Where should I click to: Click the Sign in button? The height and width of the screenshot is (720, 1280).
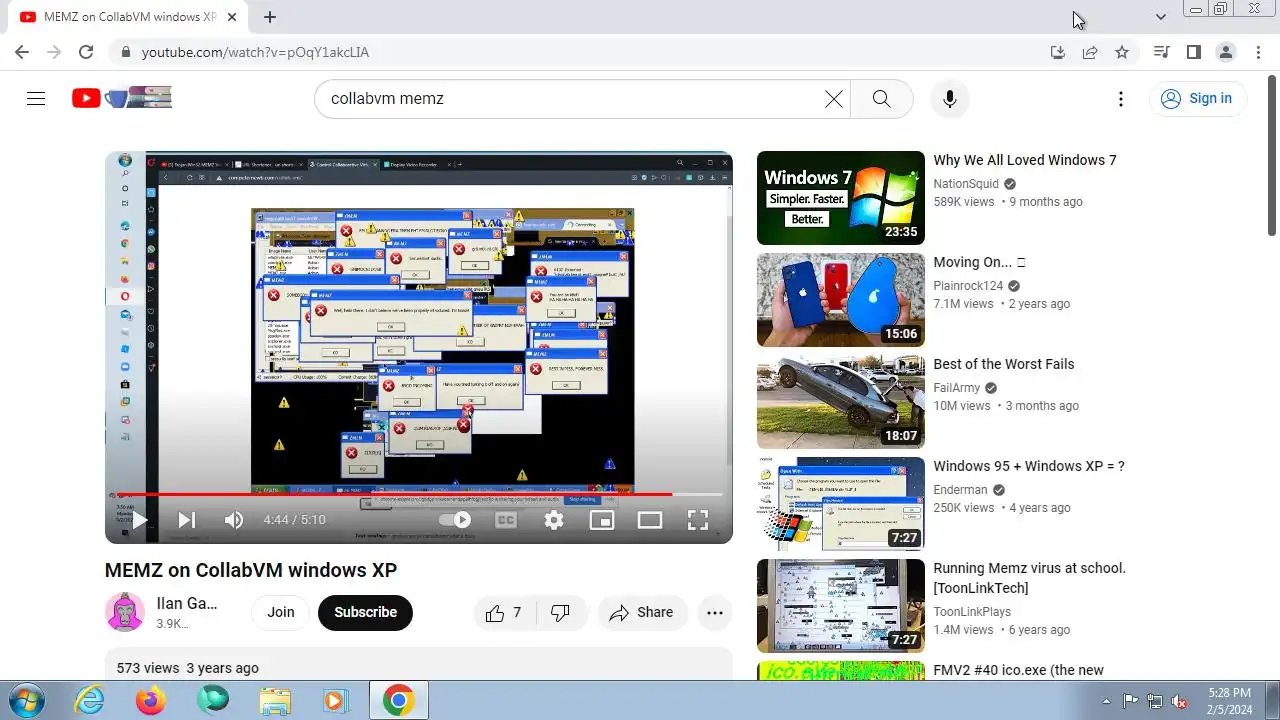click(1197, 98)
